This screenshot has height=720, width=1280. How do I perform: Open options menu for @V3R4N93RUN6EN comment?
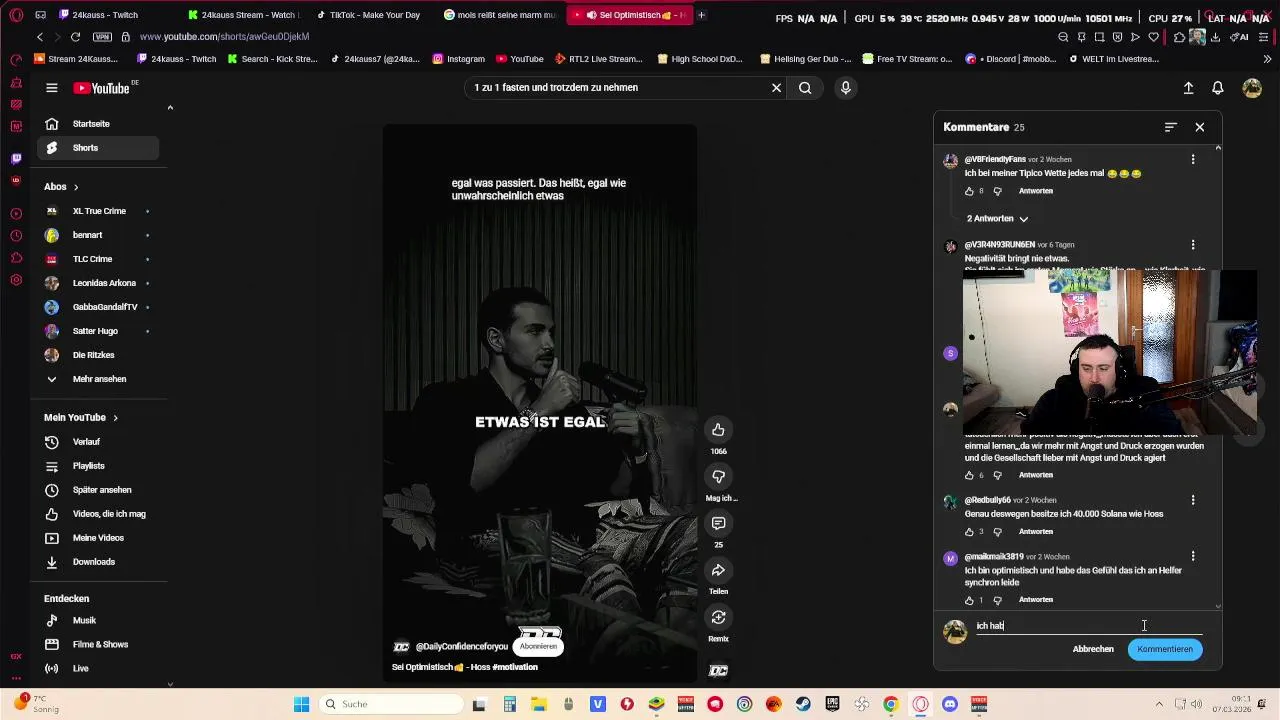pyautogui.click(x=1192, y=245)
